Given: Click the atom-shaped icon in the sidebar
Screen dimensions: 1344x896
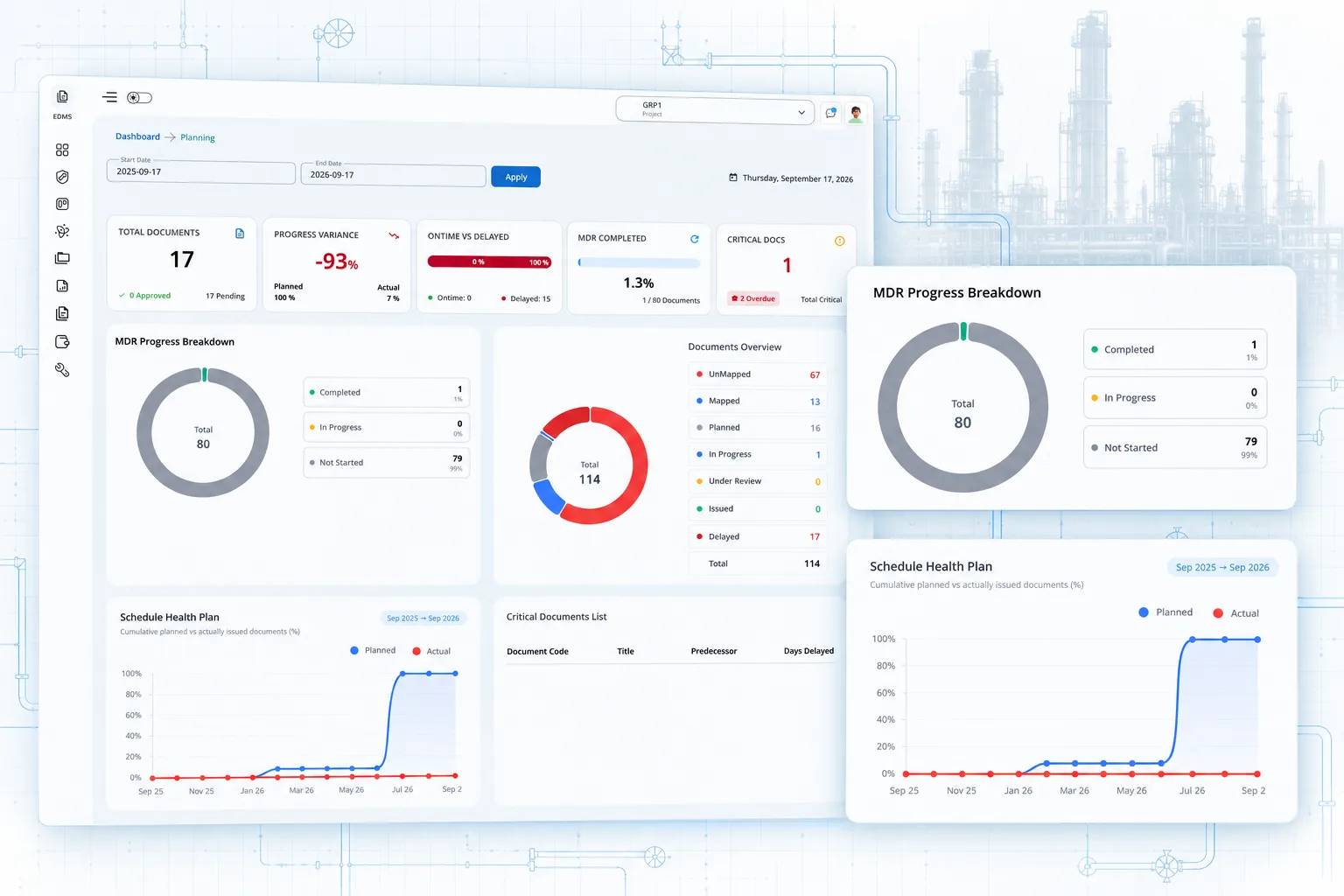Looking at the screenshot, I should [62, 231].
